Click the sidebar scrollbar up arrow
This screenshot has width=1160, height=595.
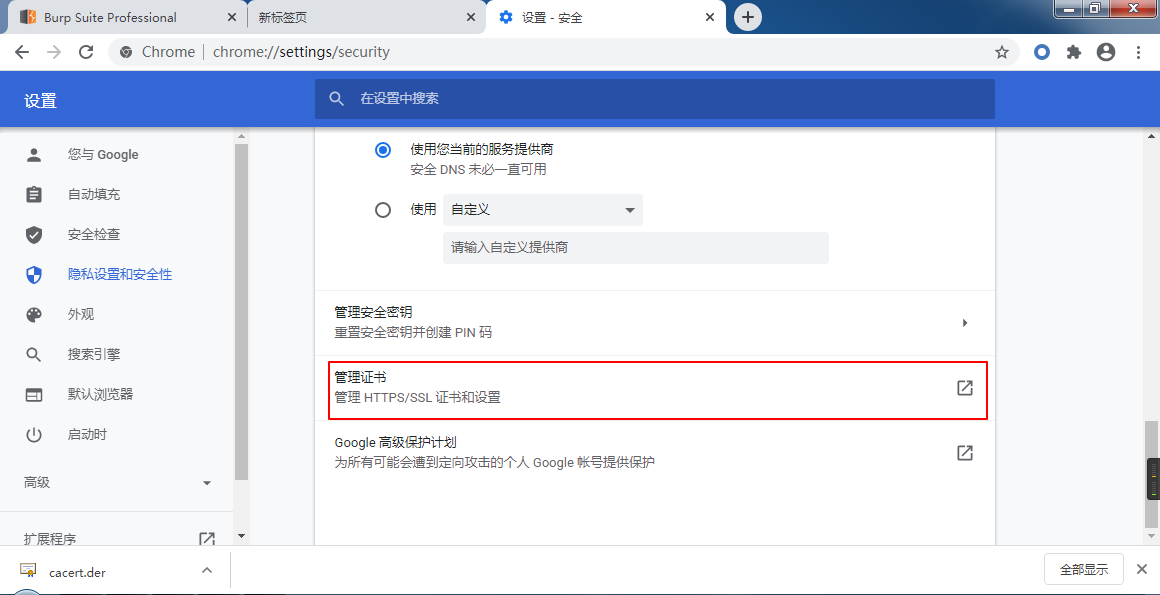point(240,136)
